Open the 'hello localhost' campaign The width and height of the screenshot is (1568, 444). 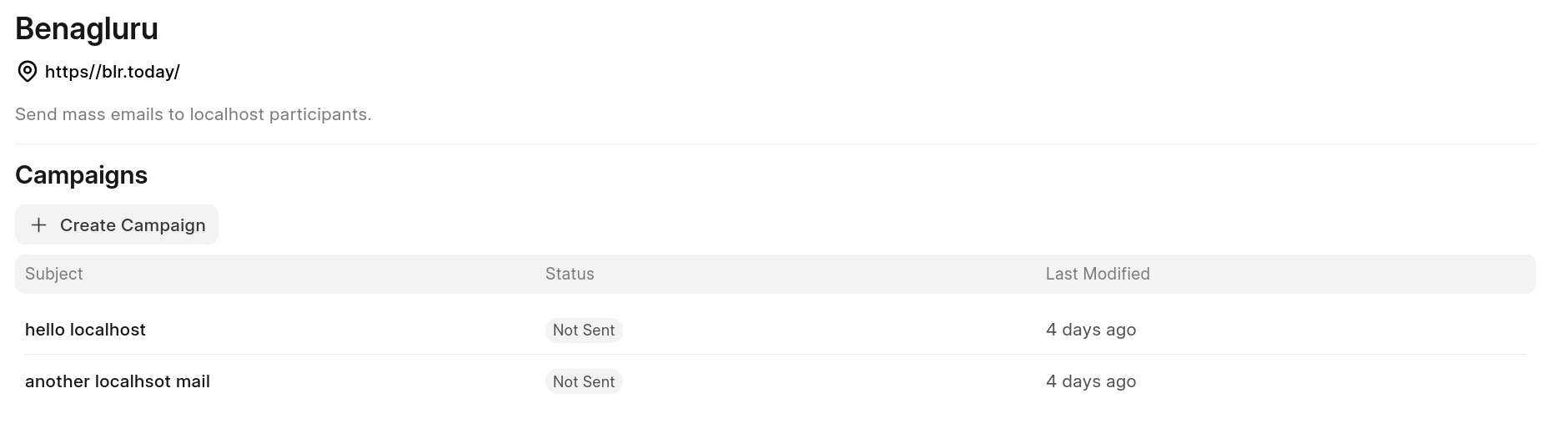(85, 330)
